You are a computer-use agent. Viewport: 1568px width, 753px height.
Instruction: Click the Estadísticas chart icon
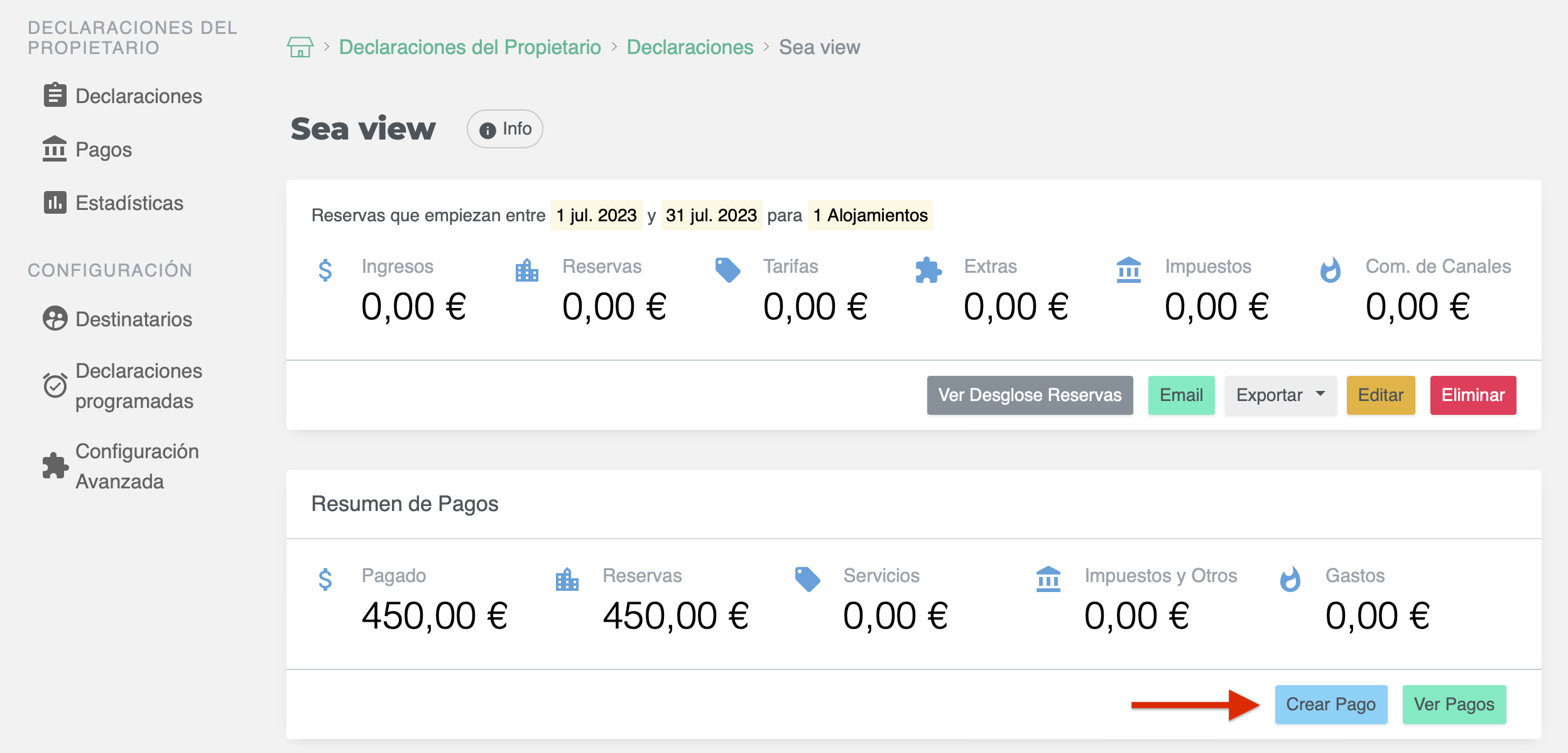pyautogui.click(x=55, y=202)
